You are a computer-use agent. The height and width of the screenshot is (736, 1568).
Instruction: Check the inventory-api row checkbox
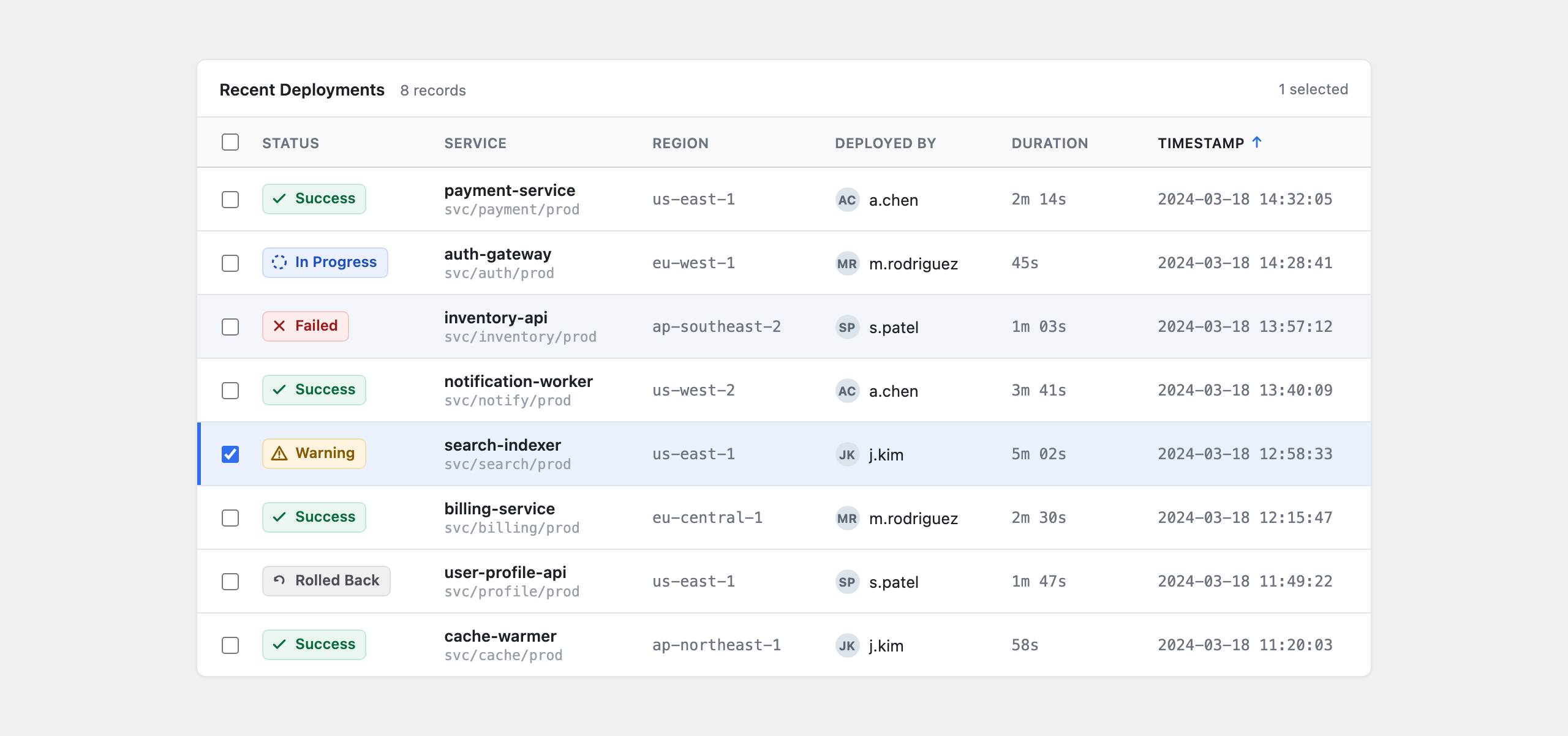pos(230,327)
